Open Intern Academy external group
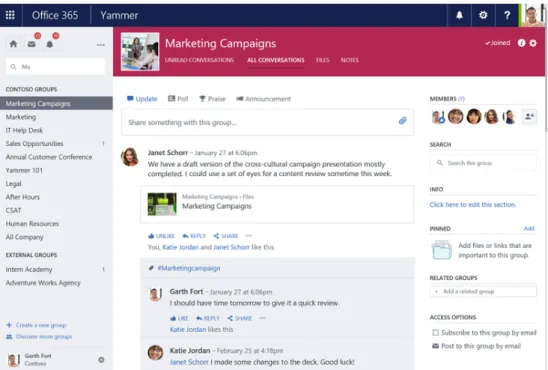548x370 pixels. 29,269
